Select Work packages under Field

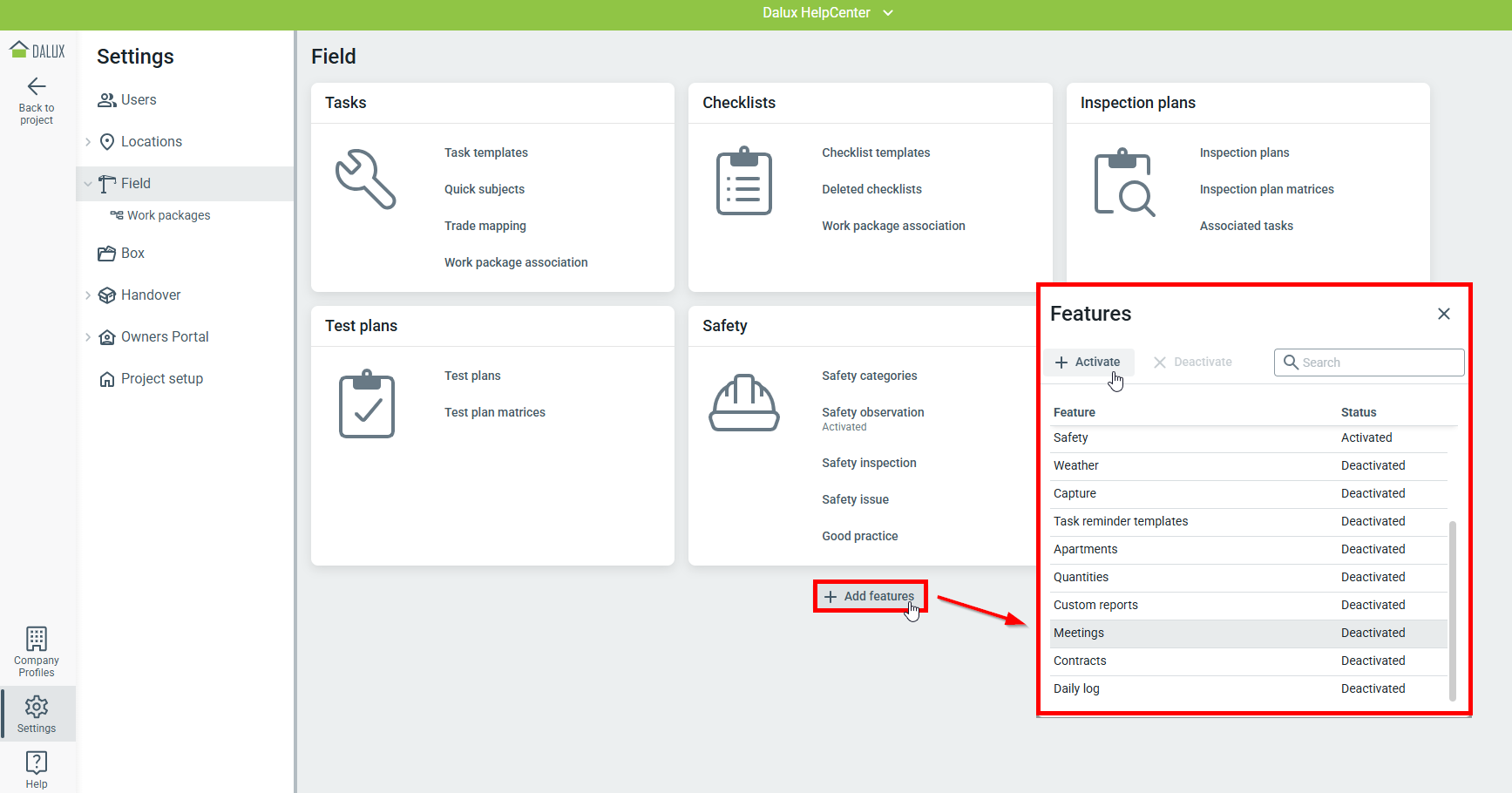click(168, 215)
